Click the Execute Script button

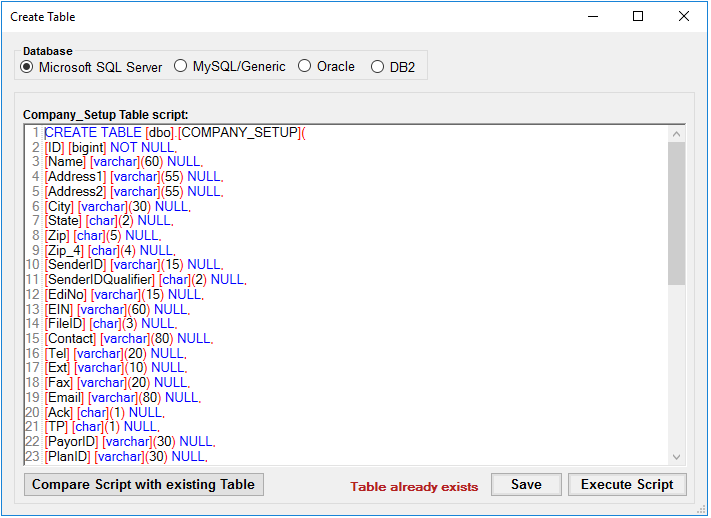627,485
